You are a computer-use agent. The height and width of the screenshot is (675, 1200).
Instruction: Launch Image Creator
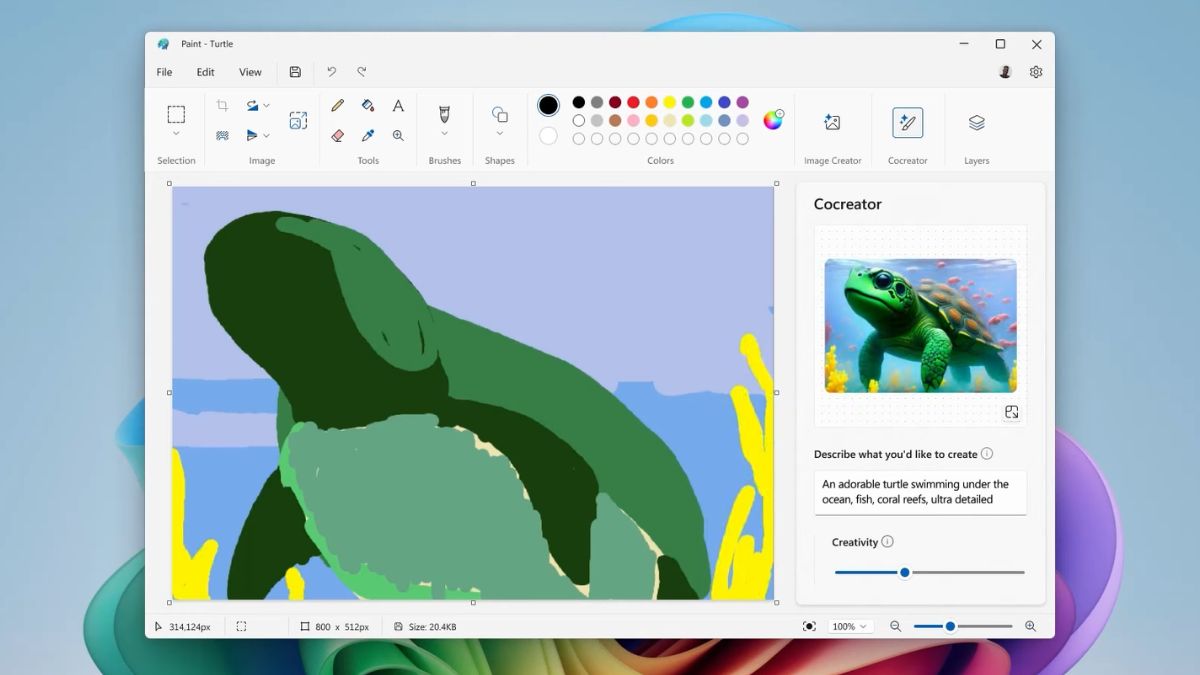click(x=832, y=122)
